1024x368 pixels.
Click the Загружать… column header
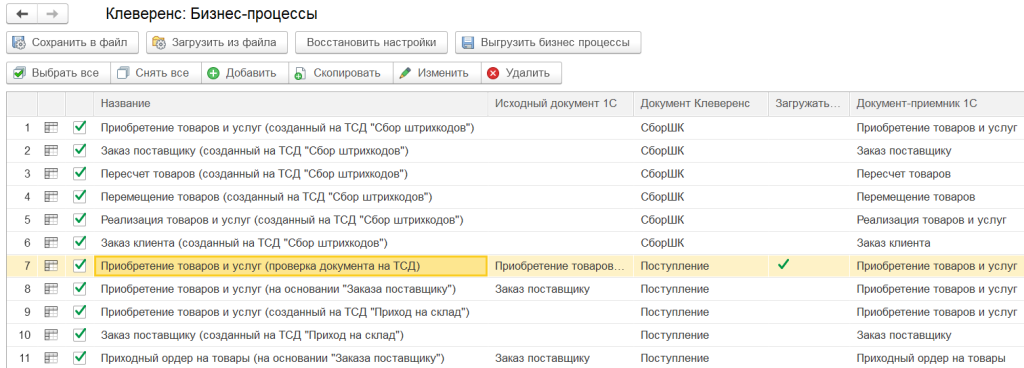coord(808,104)
